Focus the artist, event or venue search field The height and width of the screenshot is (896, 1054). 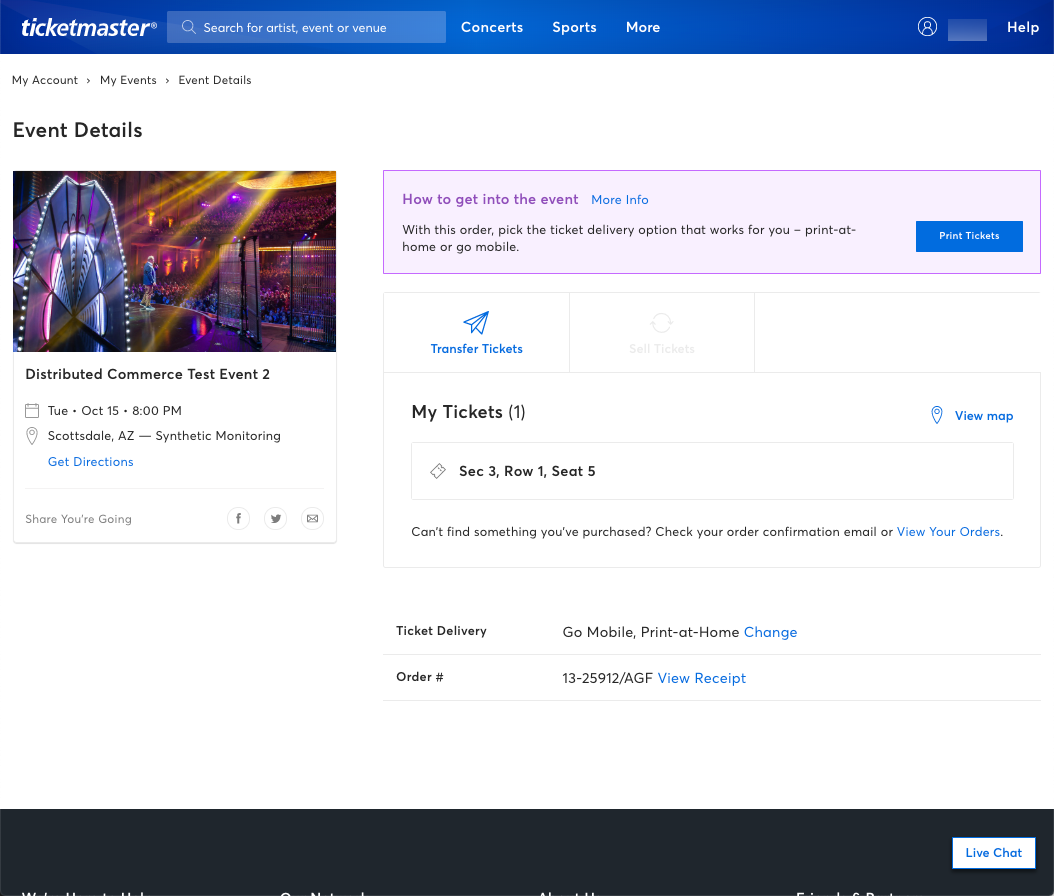[x=307, y=27]
